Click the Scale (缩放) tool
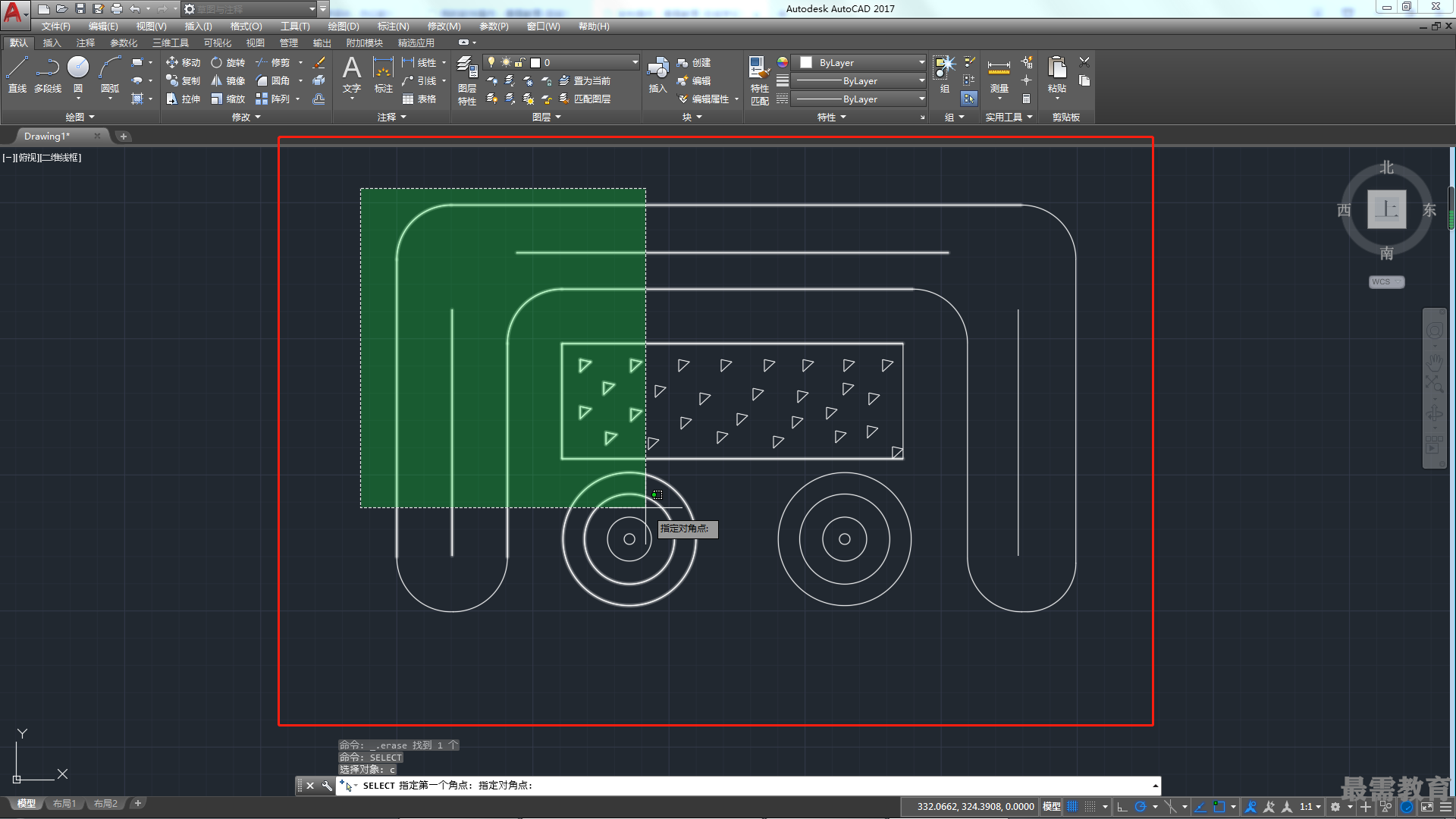Image resolution: width=1456 pixels, height=819 pixels. click(x=228, y=99)
